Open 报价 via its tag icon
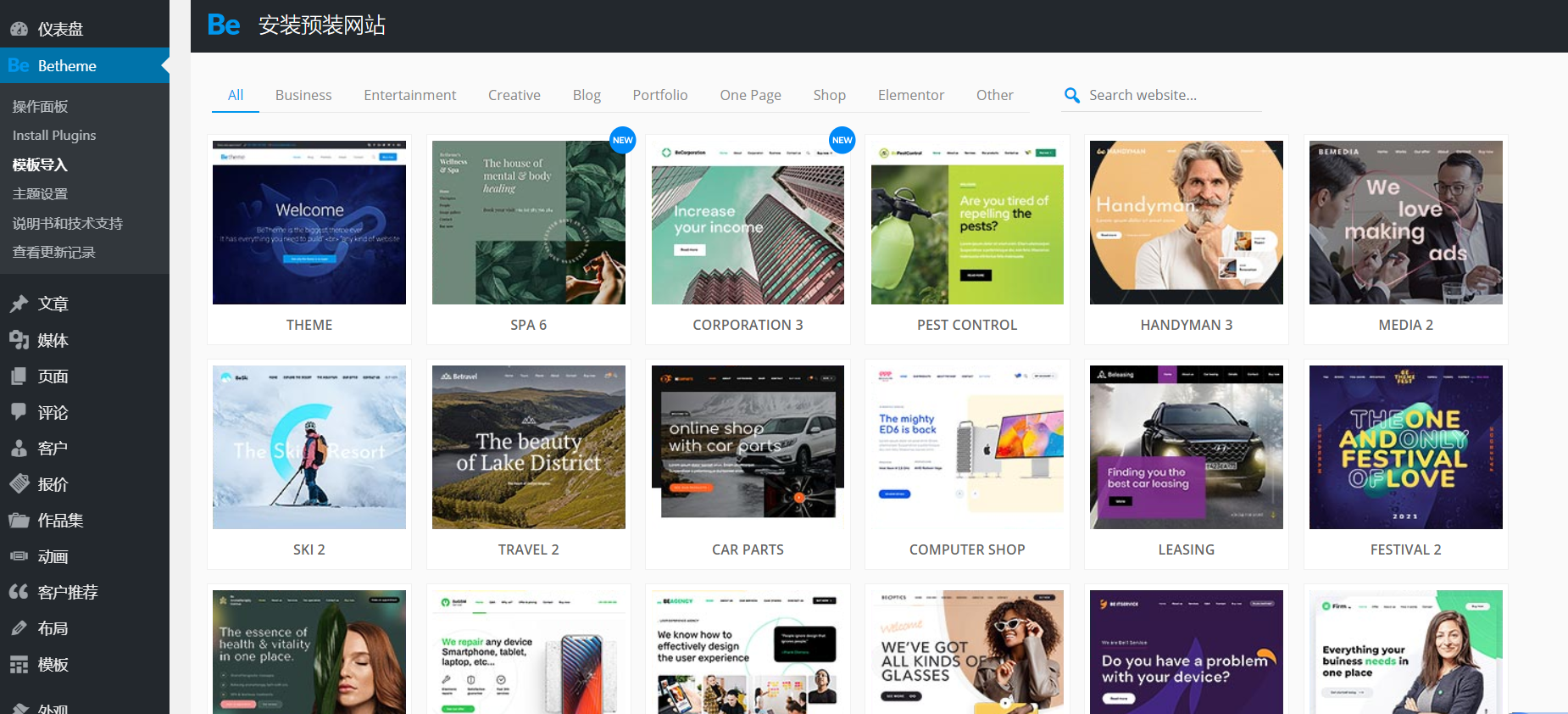 19,484
